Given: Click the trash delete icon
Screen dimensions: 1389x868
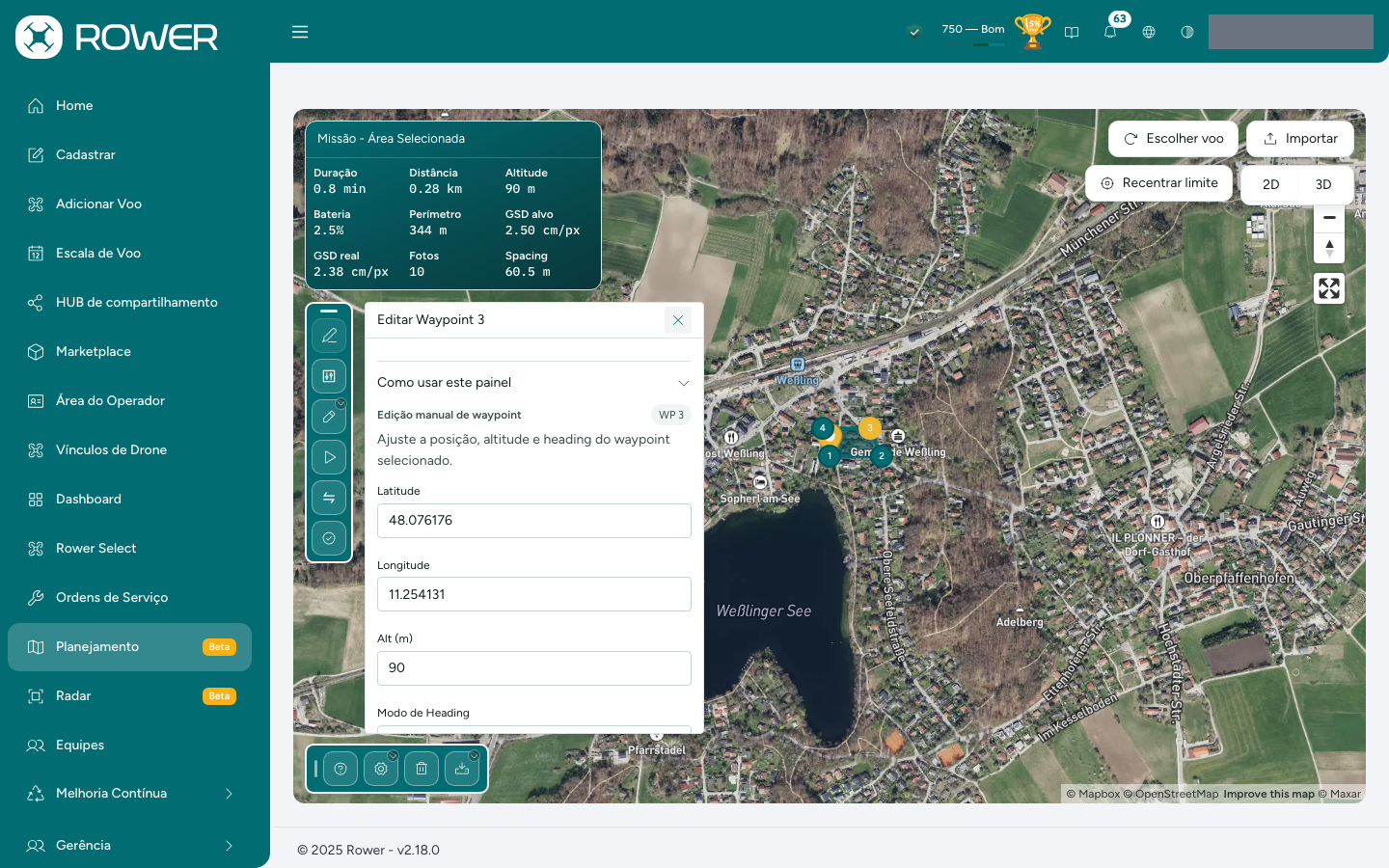Looking at the screenshot, I should tap(422, 769).
